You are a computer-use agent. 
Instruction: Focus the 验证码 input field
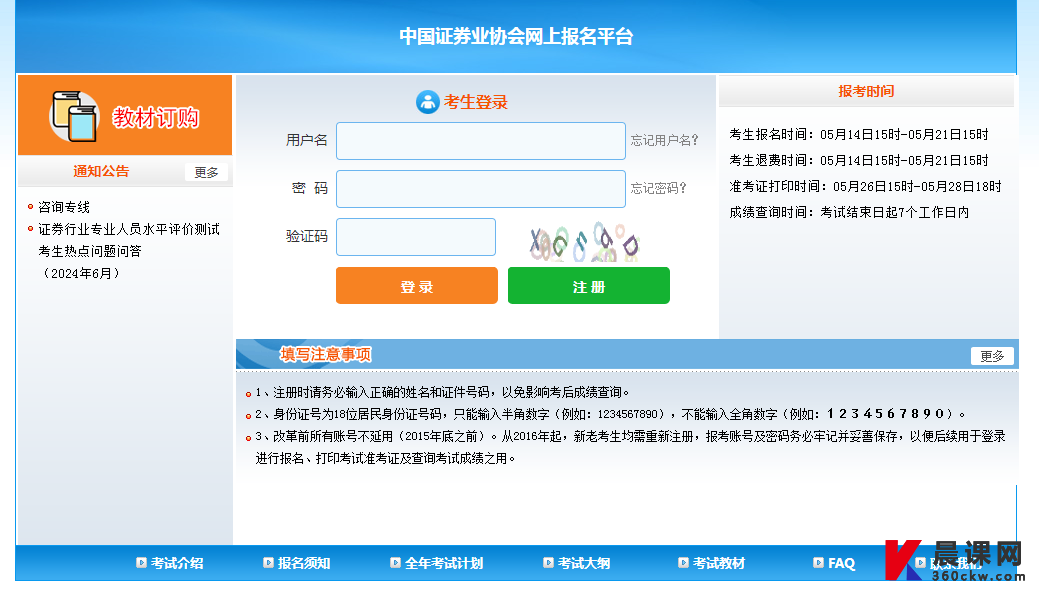pyautogui.click(x=415, y=237)
